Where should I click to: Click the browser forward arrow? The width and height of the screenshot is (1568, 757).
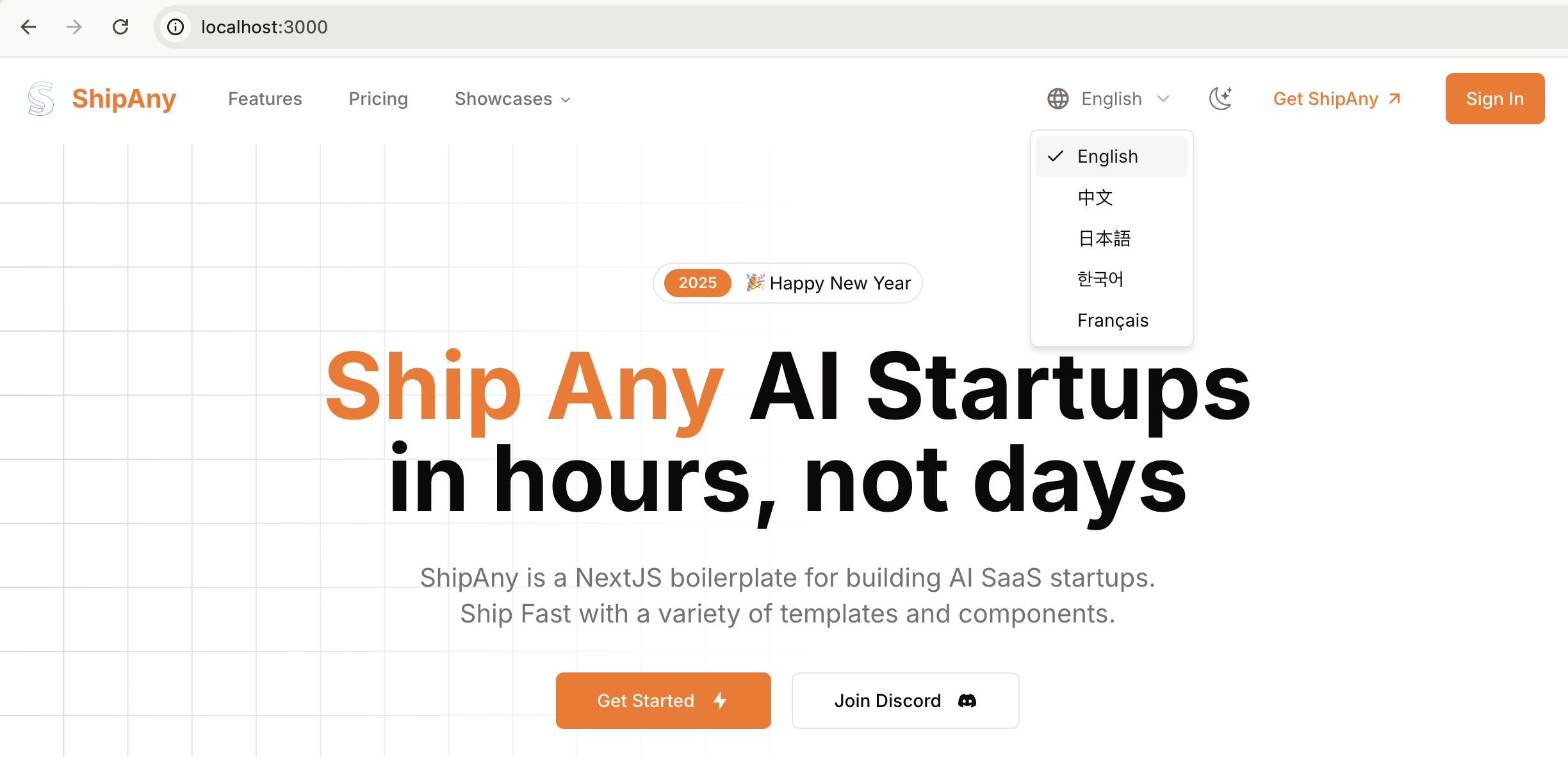pos(74,27)
